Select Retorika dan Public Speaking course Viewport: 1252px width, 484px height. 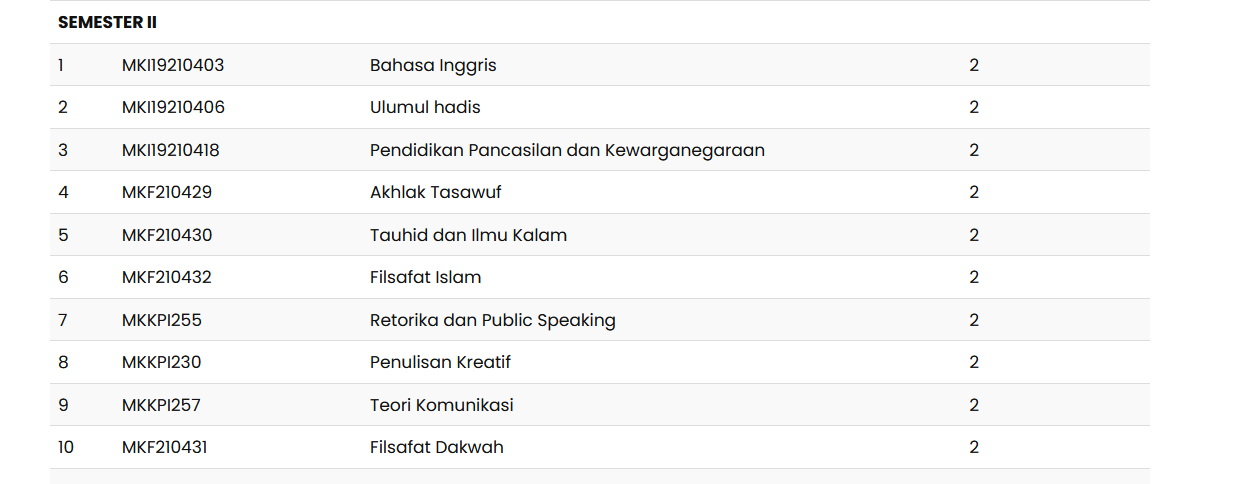click(492, 320)
